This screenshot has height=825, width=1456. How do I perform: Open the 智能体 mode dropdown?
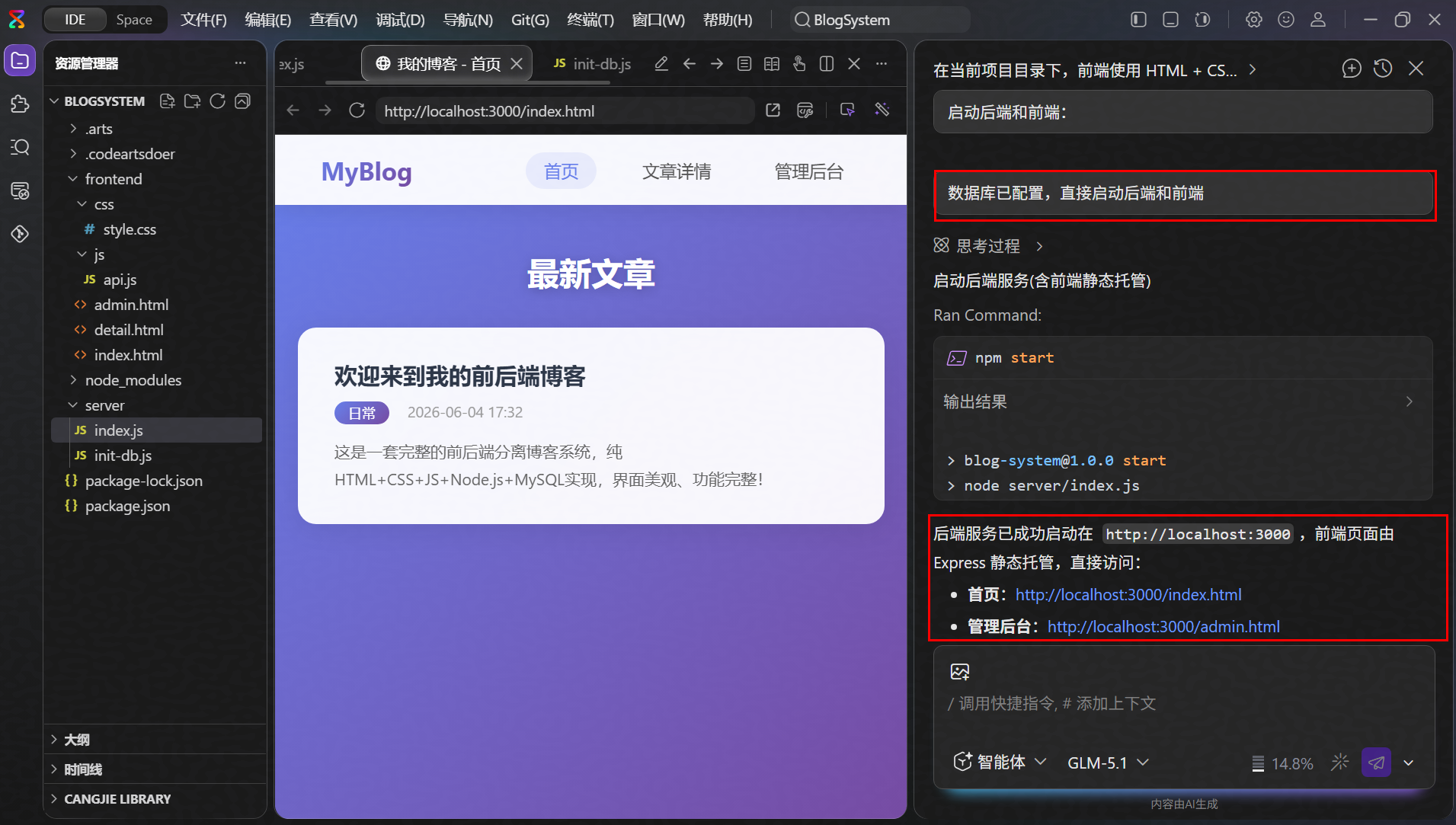coord(1000,763)
